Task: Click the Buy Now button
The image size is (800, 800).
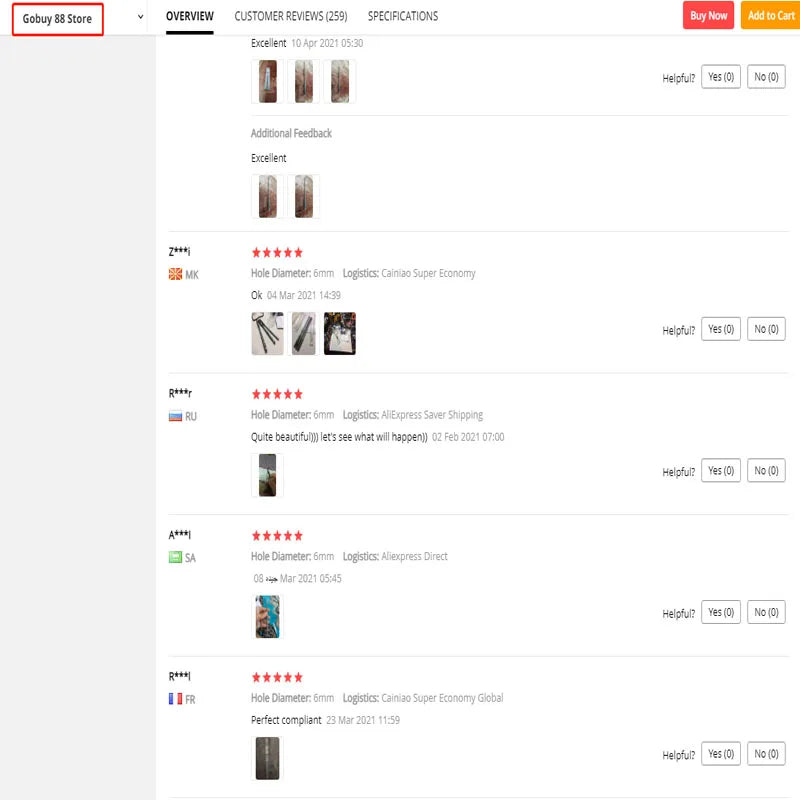Action: pyautogui.click(x=708, y=15)
